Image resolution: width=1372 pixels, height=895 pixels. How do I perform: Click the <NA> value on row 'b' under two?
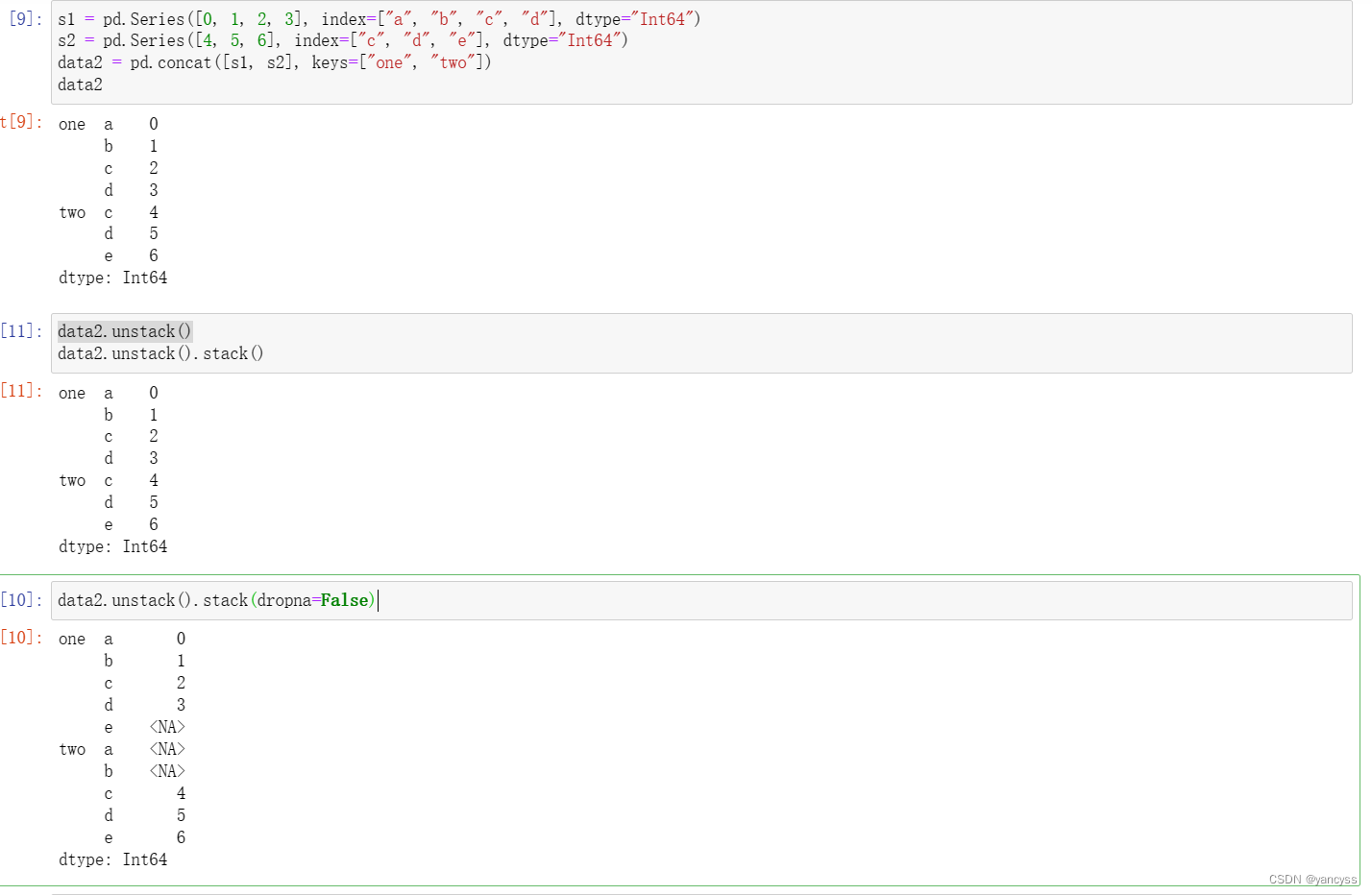[167, 771]
